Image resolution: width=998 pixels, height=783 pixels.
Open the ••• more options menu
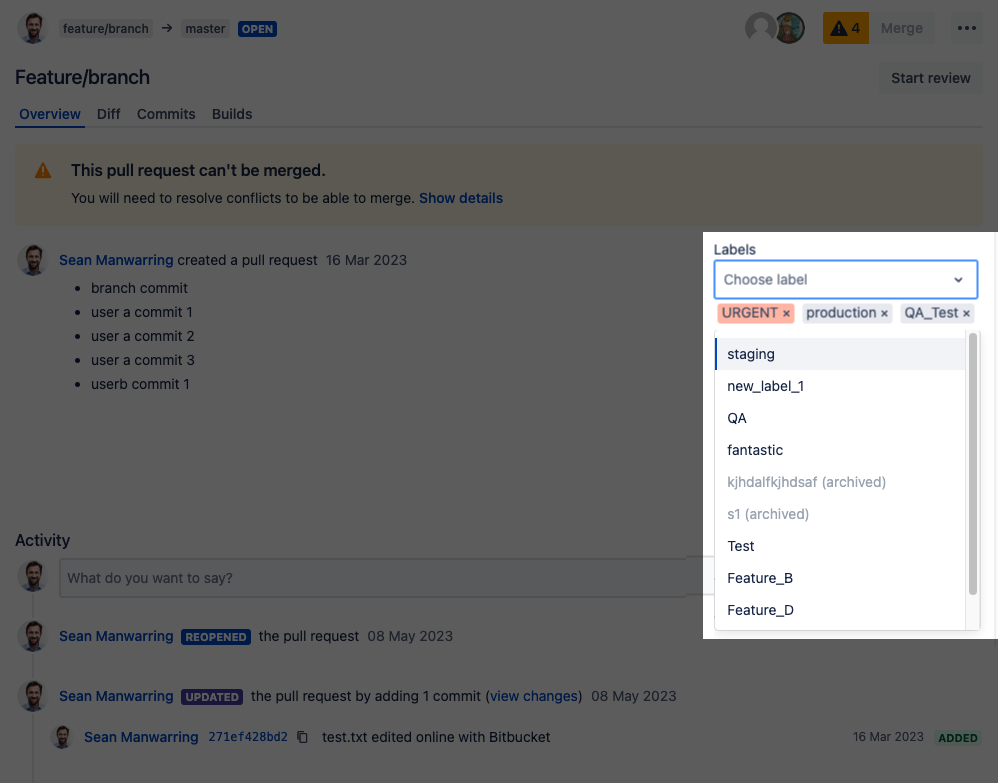point(965,28)
